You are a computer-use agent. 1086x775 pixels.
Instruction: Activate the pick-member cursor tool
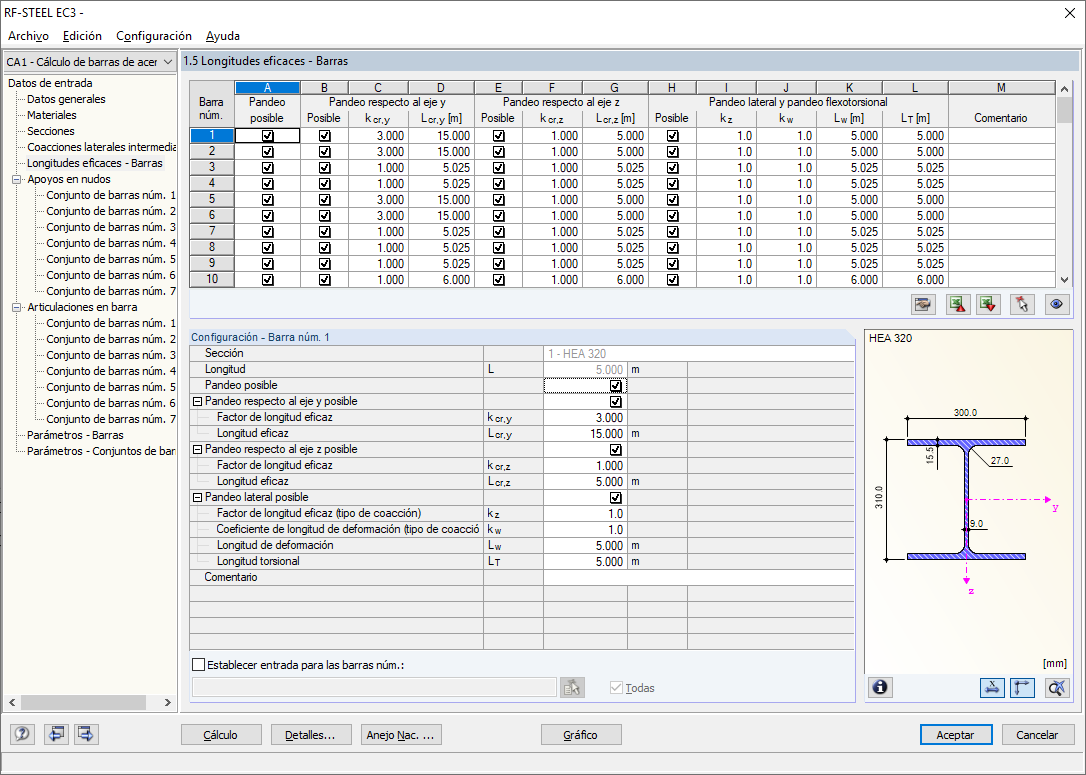(1021, 304)
